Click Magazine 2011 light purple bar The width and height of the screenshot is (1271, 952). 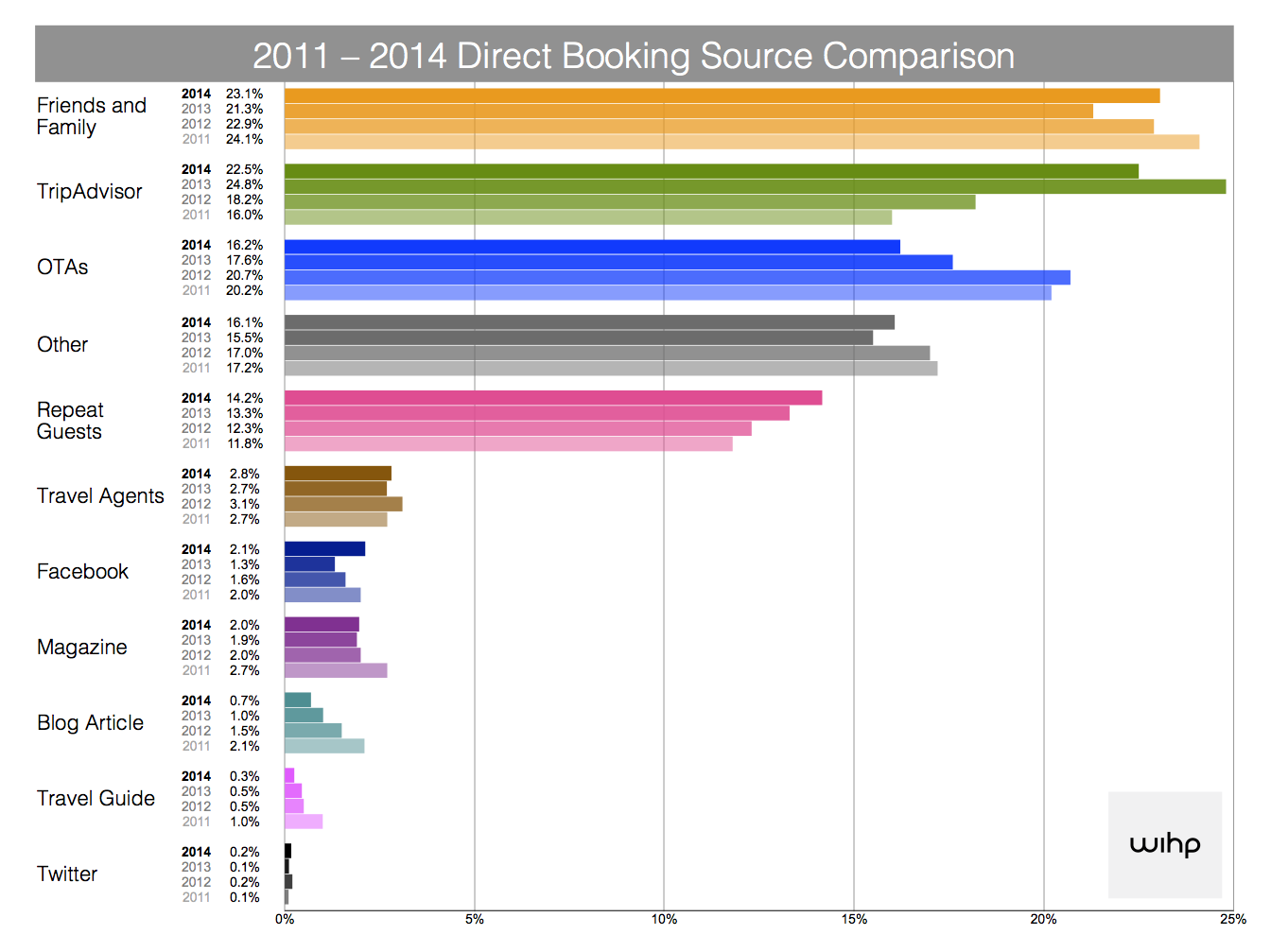pos(336,670)
